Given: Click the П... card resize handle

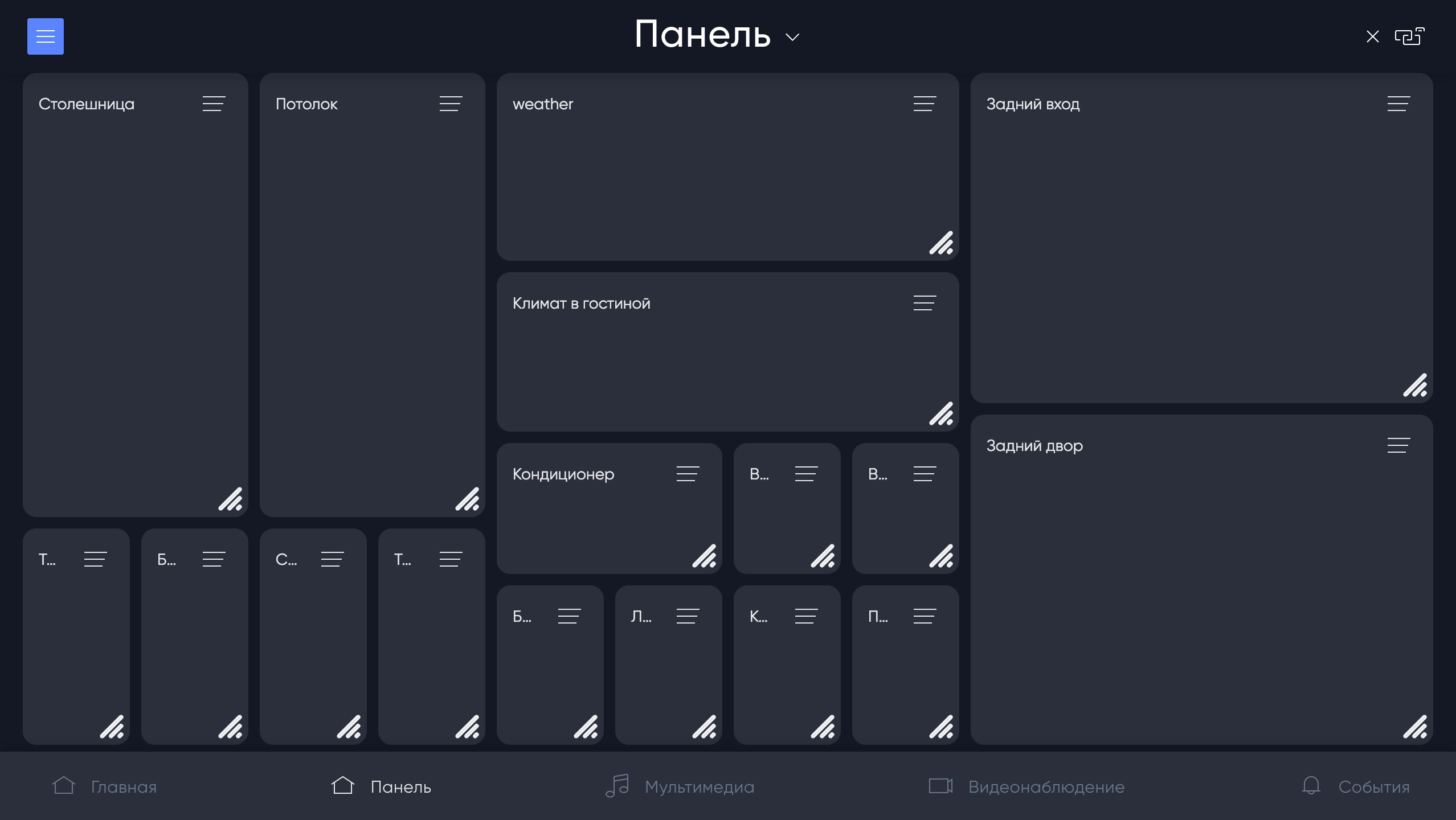Looking at the screenshot, I should tap(942, 727).
